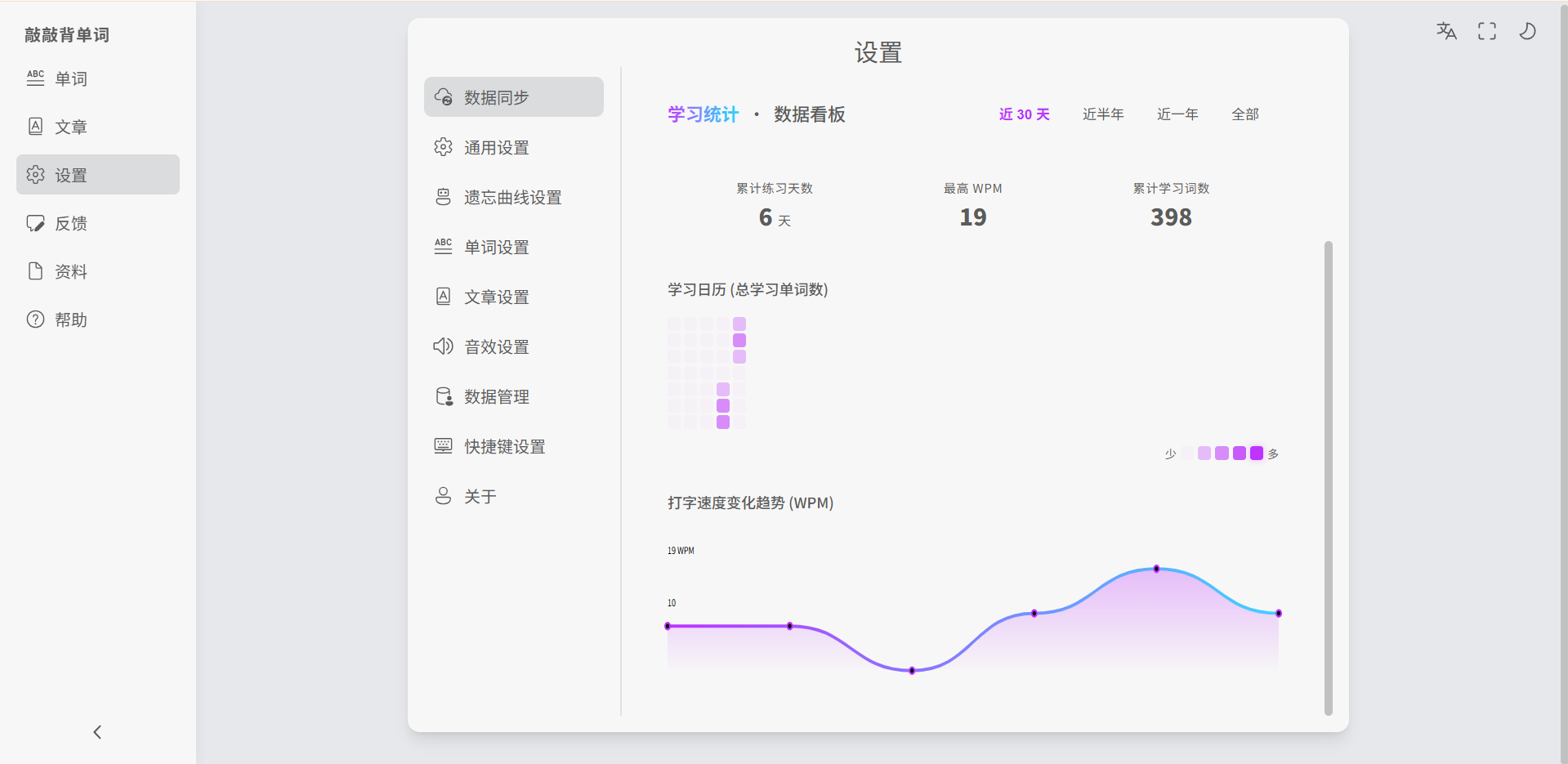Click the 遗忘曲线设置 icon
This screenshot has width=1568, height=764.
pyautogui.click(x=443, y=197)
